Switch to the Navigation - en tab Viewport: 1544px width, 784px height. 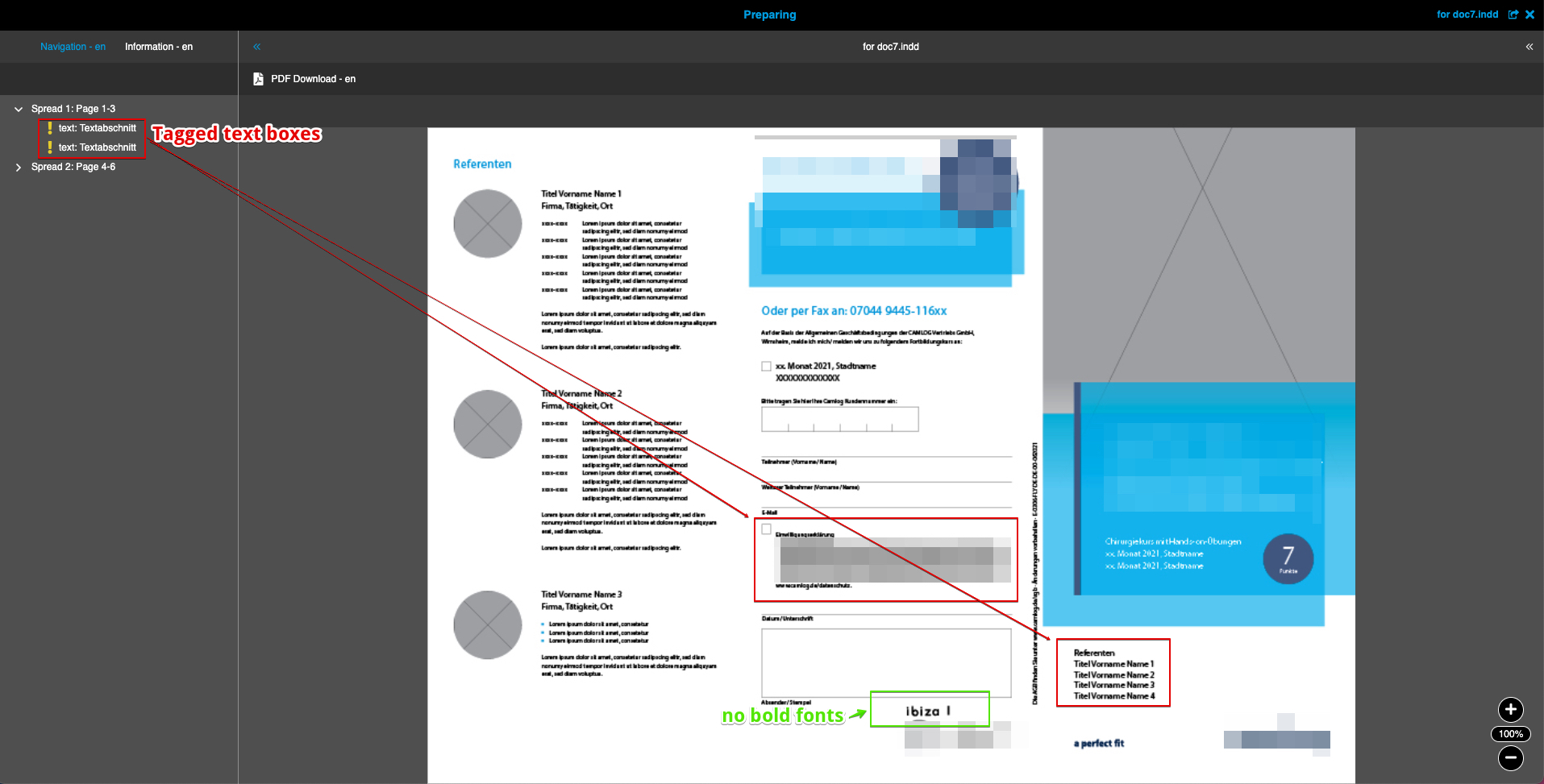[73, 47]
